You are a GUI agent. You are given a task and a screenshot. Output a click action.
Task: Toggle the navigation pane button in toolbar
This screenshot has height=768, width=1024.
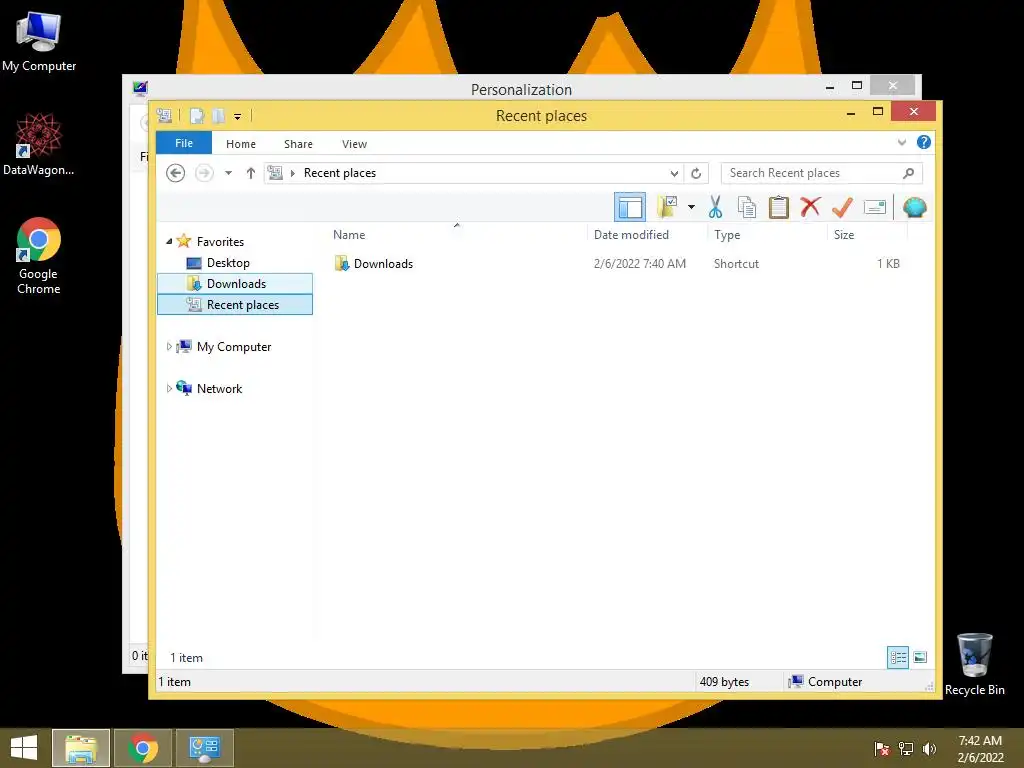[630, 208]
